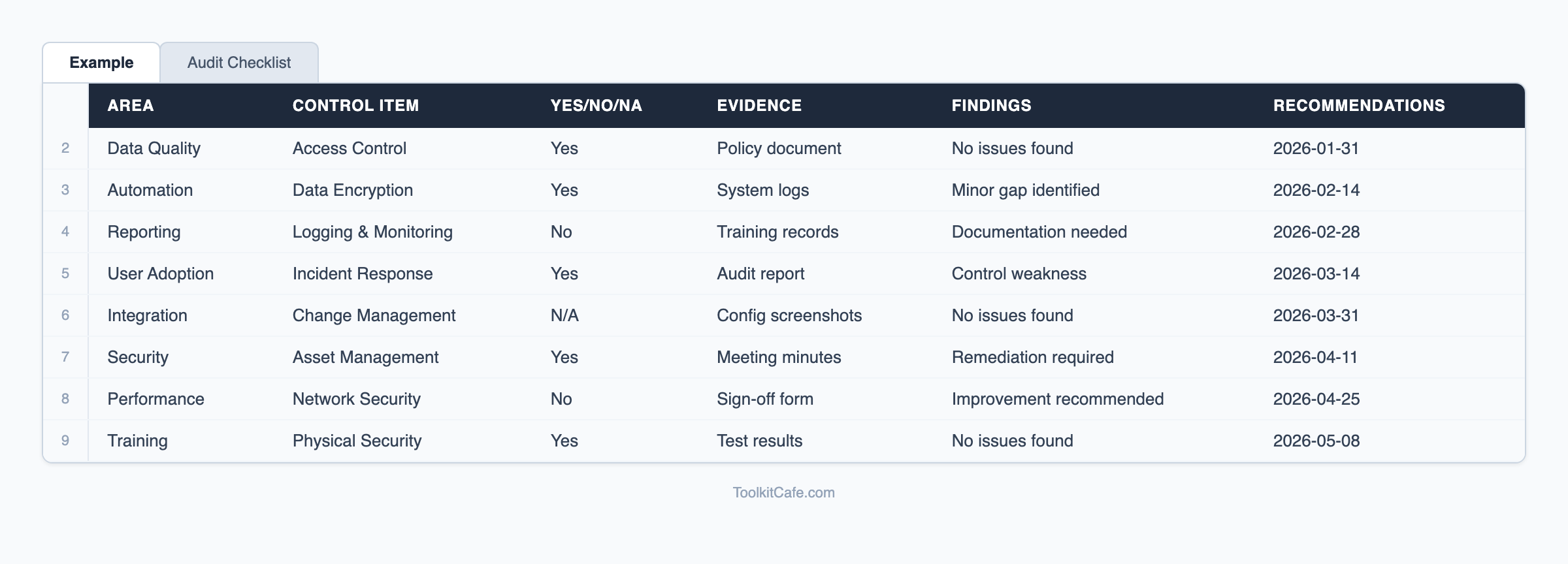
Task: Select the Minor gap identified cell
Action: tap(1025, 190)
